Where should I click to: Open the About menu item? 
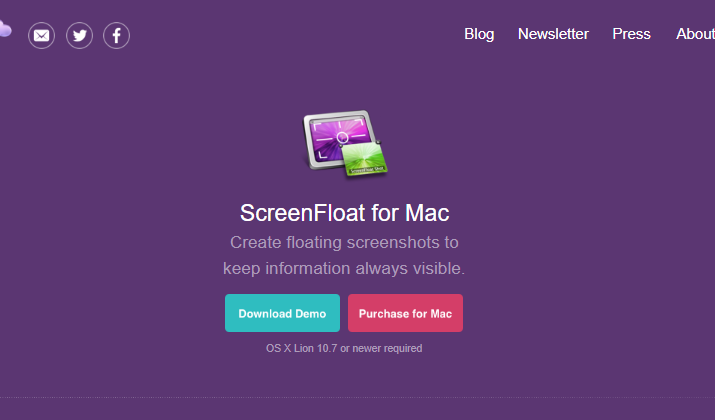(x=695, y=34)
